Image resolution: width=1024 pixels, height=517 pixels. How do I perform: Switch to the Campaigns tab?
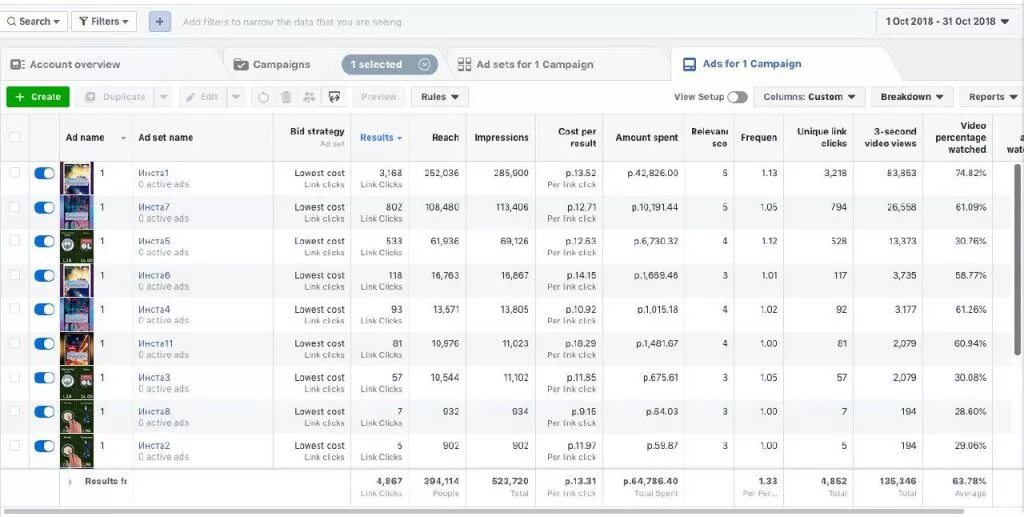tap(280, 64)
